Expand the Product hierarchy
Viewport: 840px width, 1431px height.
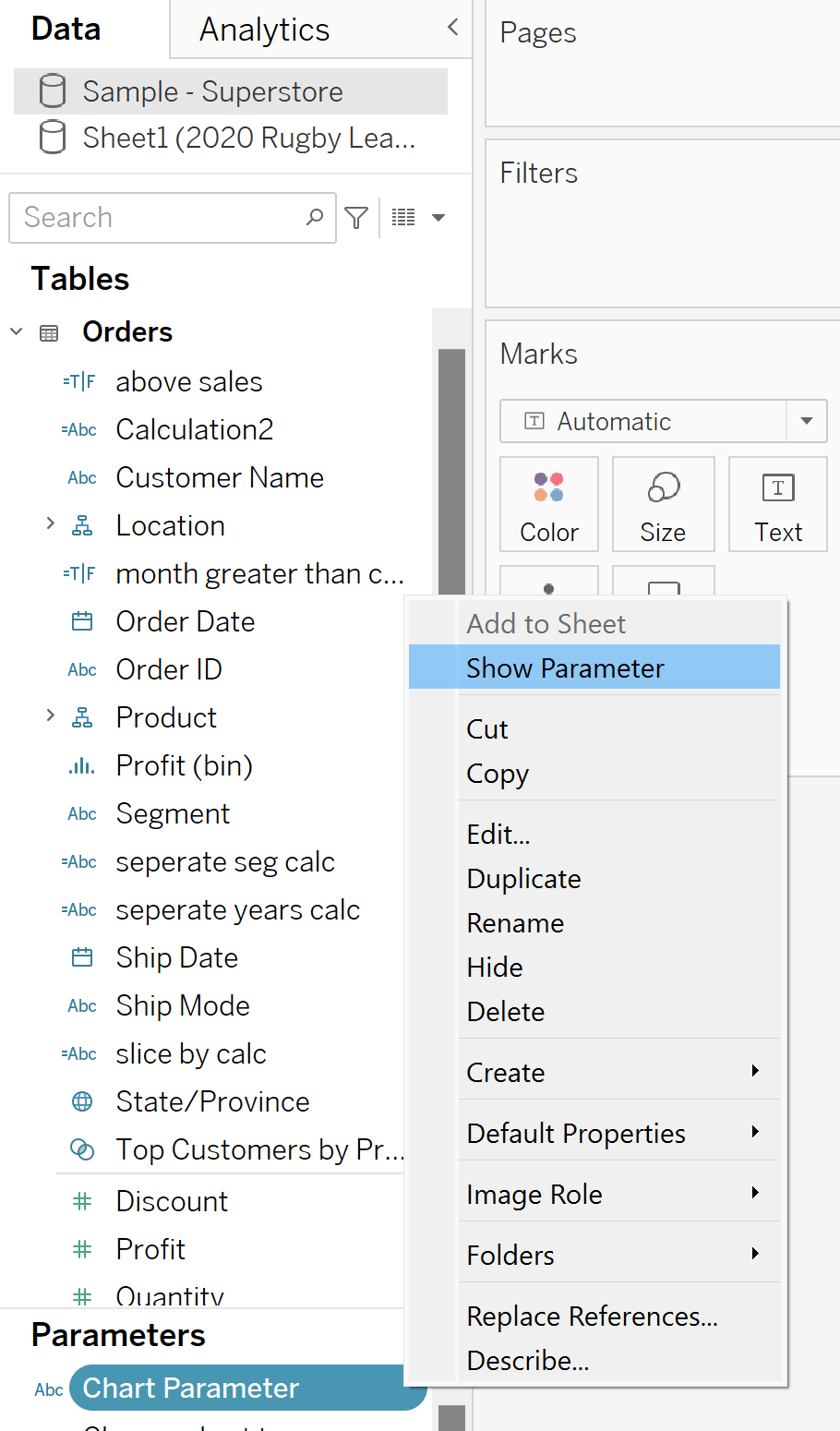pos(51,716)
